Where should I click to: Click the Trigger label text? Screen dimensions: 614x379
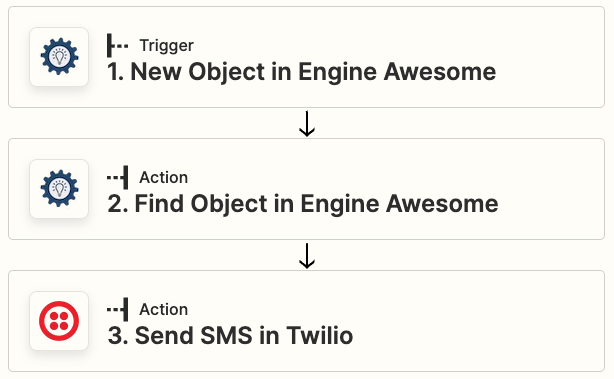tap(166, 46)
